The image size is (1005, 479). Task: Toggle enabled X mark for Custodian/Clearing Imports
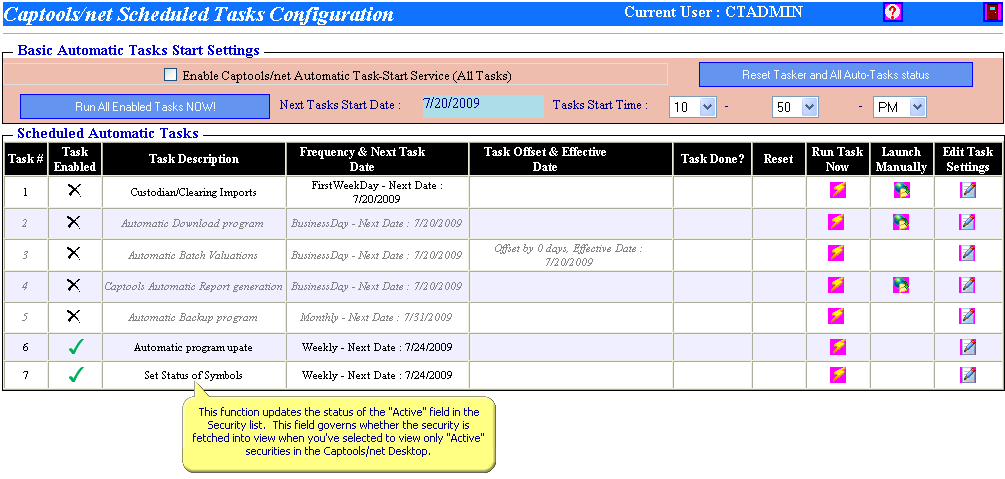(74, 191)
